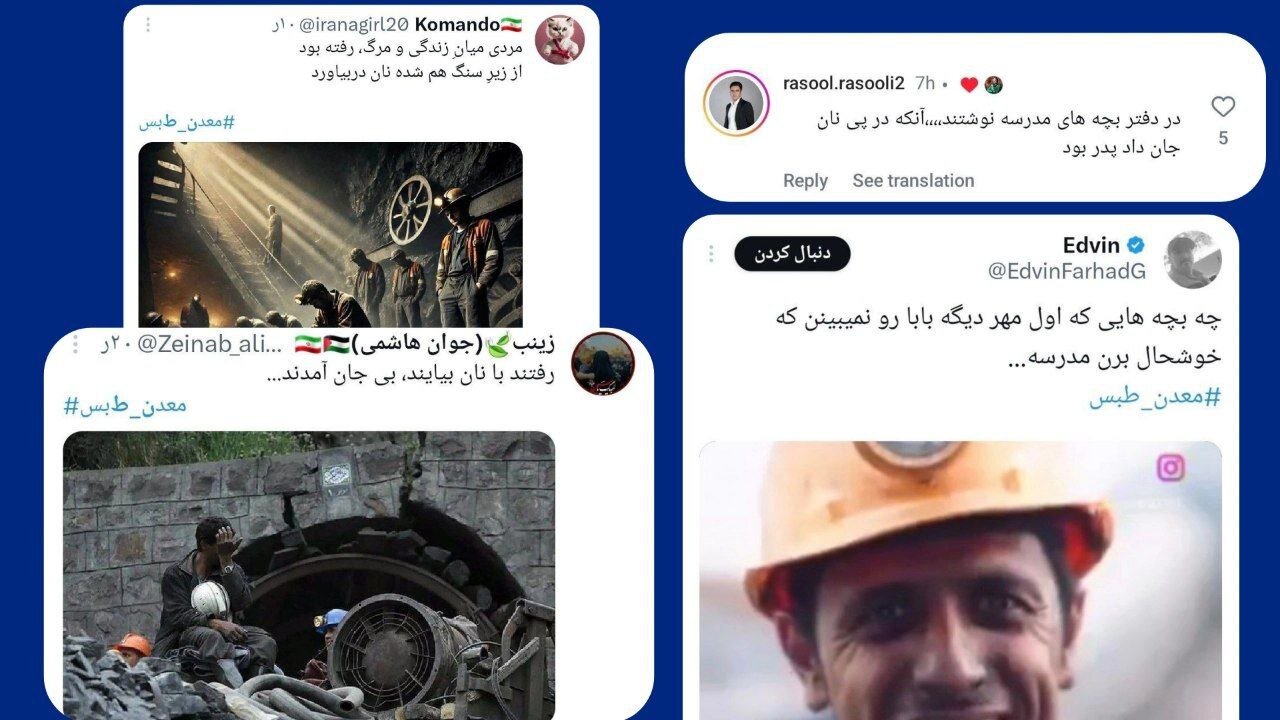Open the miners illustration in Komando's tweet

tap(330, 235)
